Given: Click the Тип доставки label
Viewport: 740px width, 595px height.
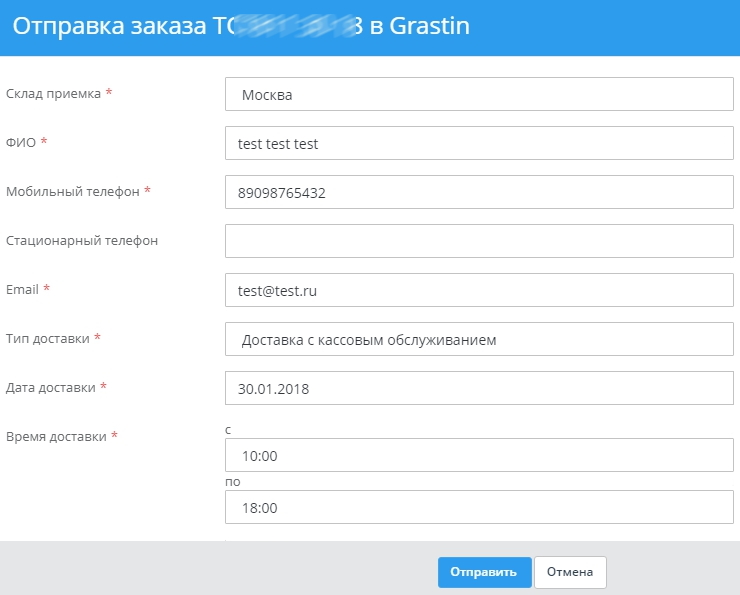Looking at the screenshot, I should [47, 338].
